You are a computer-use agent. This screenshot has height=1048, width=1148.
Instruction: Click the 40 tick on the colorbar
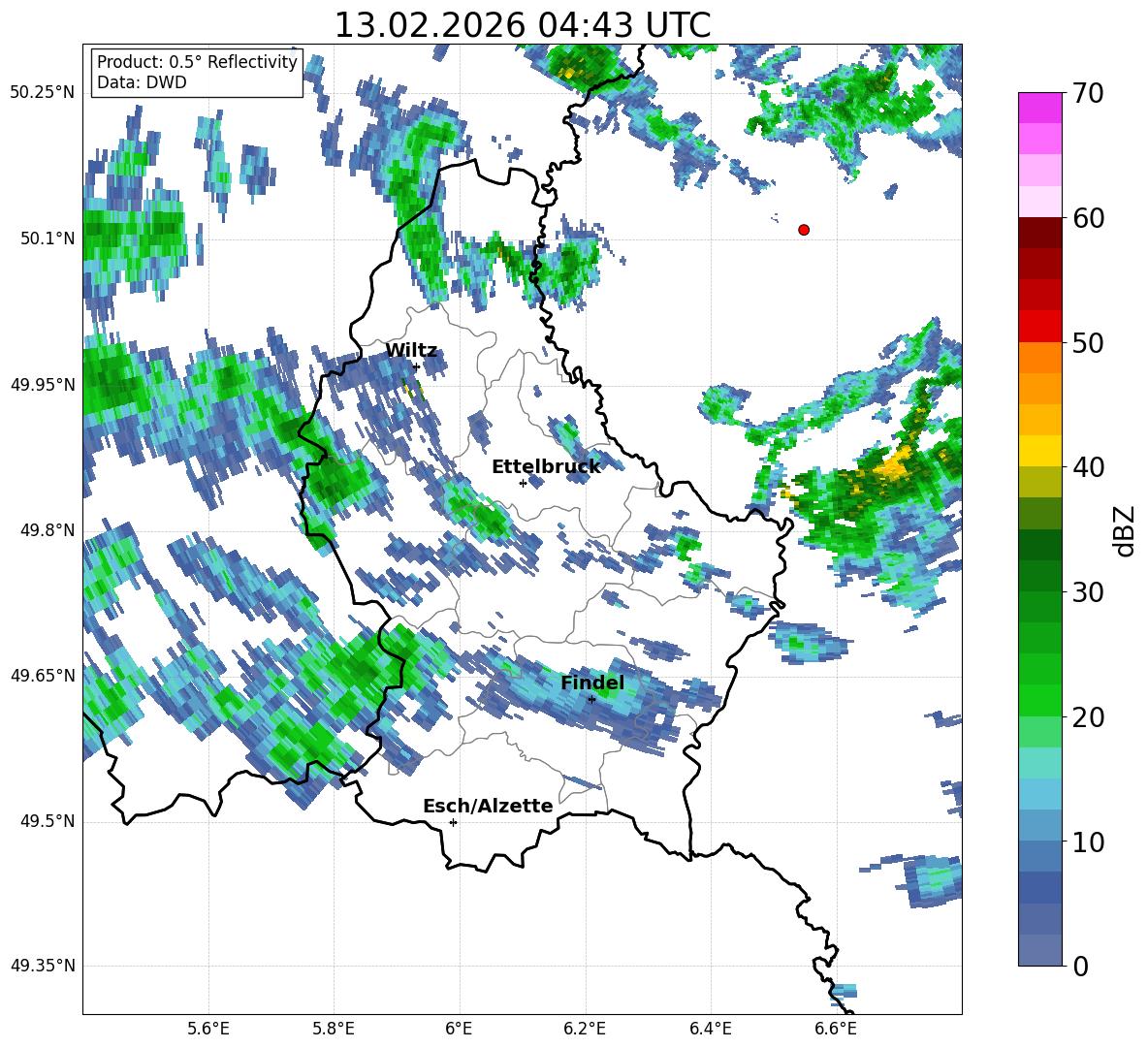pos(1087,467)
